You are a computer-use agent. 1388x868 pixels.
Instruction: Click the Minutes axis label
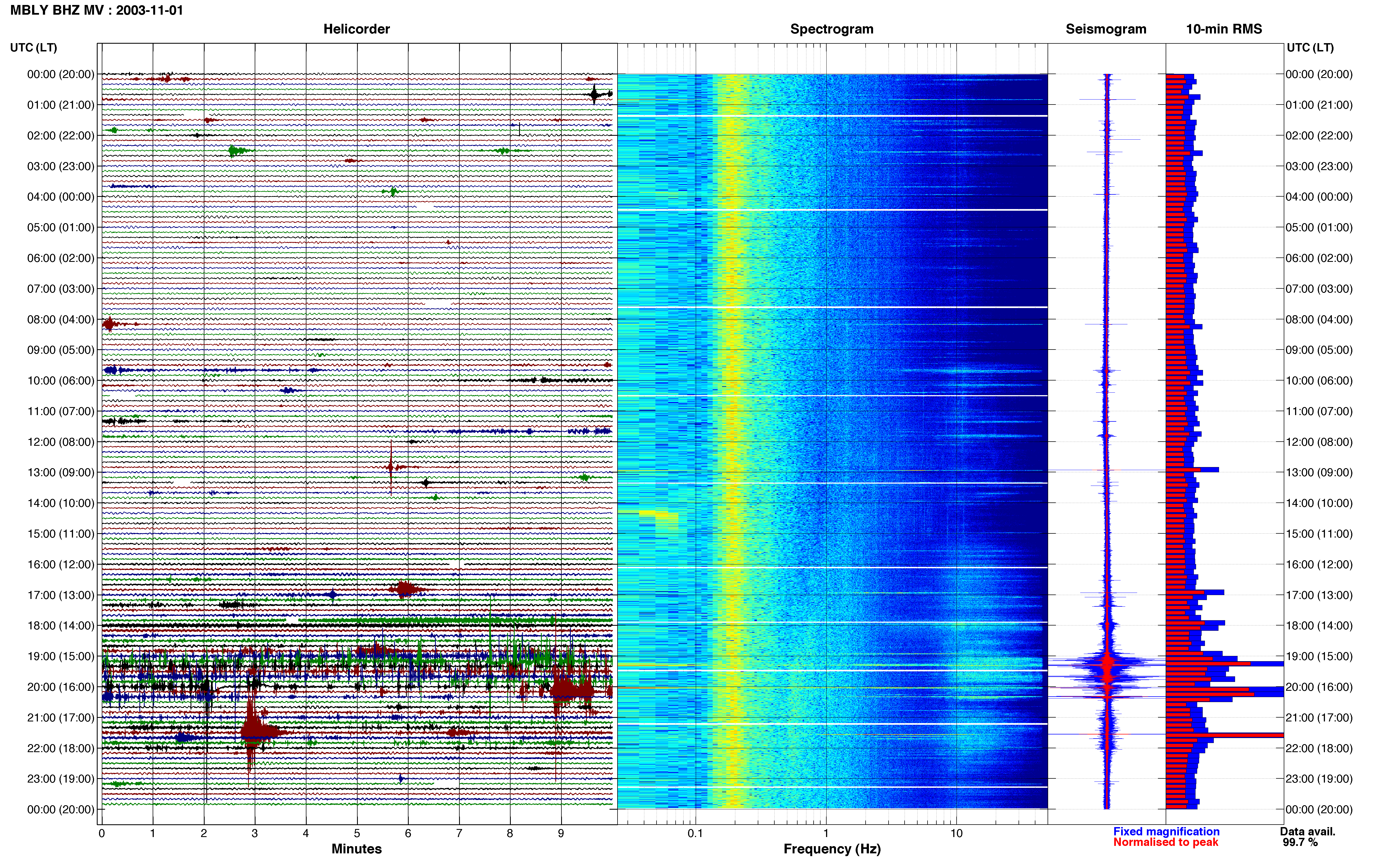pos(356,849)
